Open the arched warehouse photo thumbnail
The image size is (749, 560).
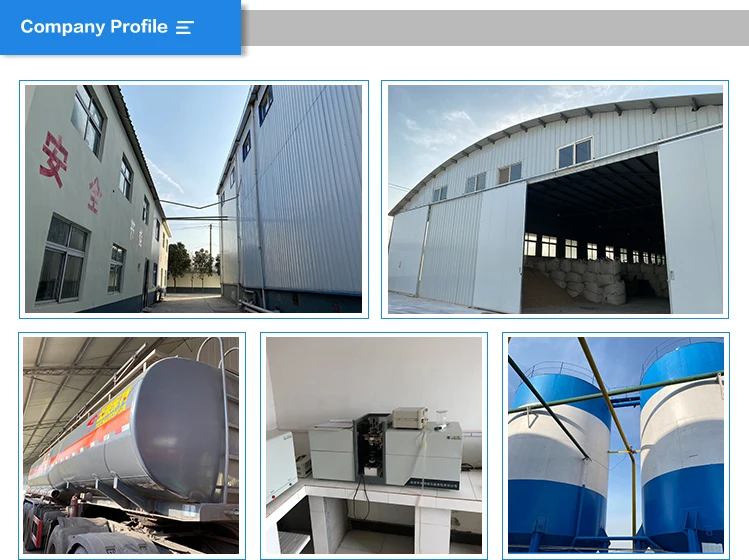click(x=555, y=199)
